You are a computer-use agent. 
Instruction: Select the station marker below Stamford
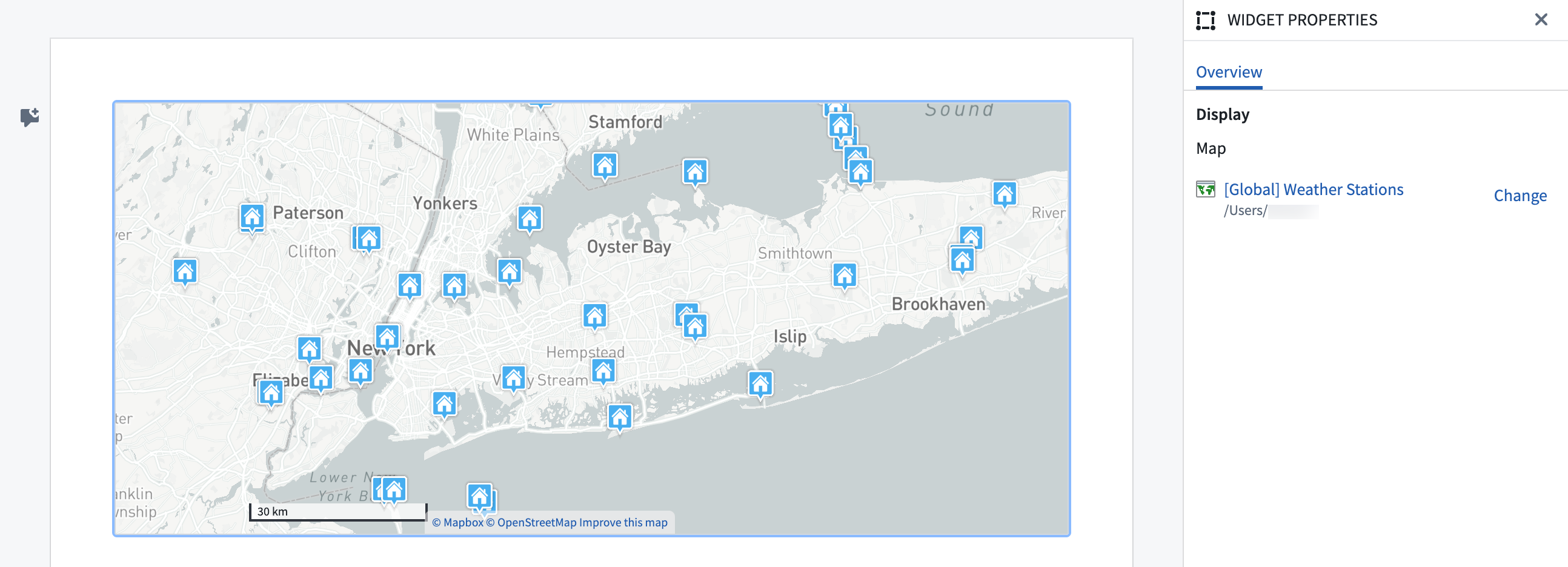click(605, 166)
